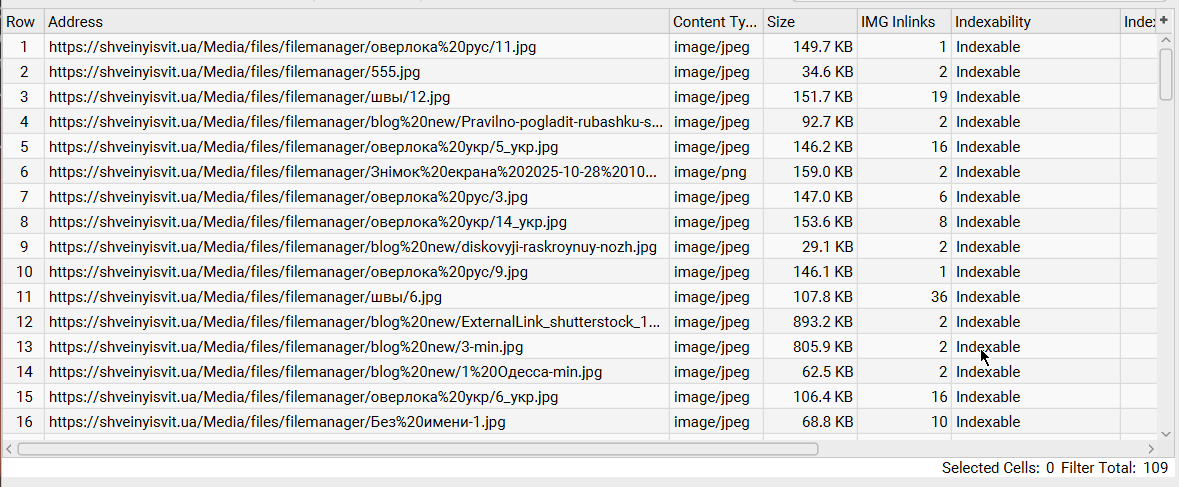Select the швы/12.jpg address row
Screen dimensions: 1179x487
249,97
